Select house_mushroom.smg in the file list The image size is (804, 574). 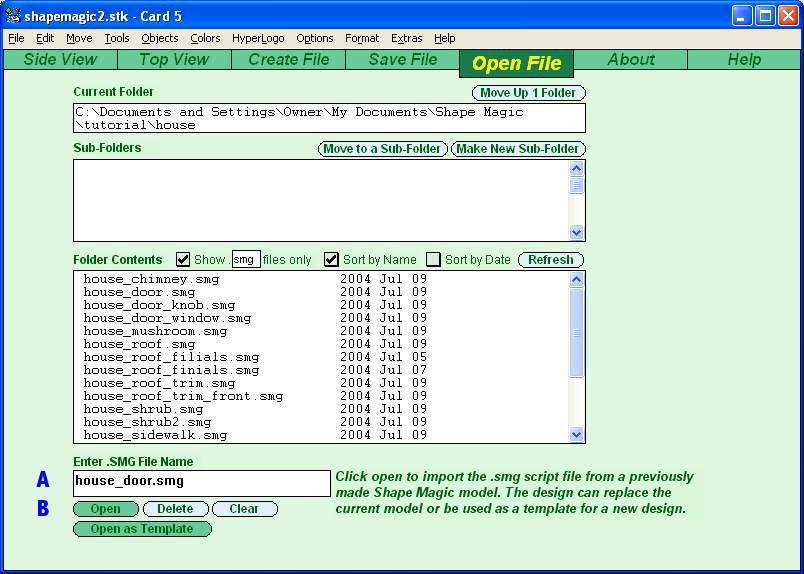point(155,331)
